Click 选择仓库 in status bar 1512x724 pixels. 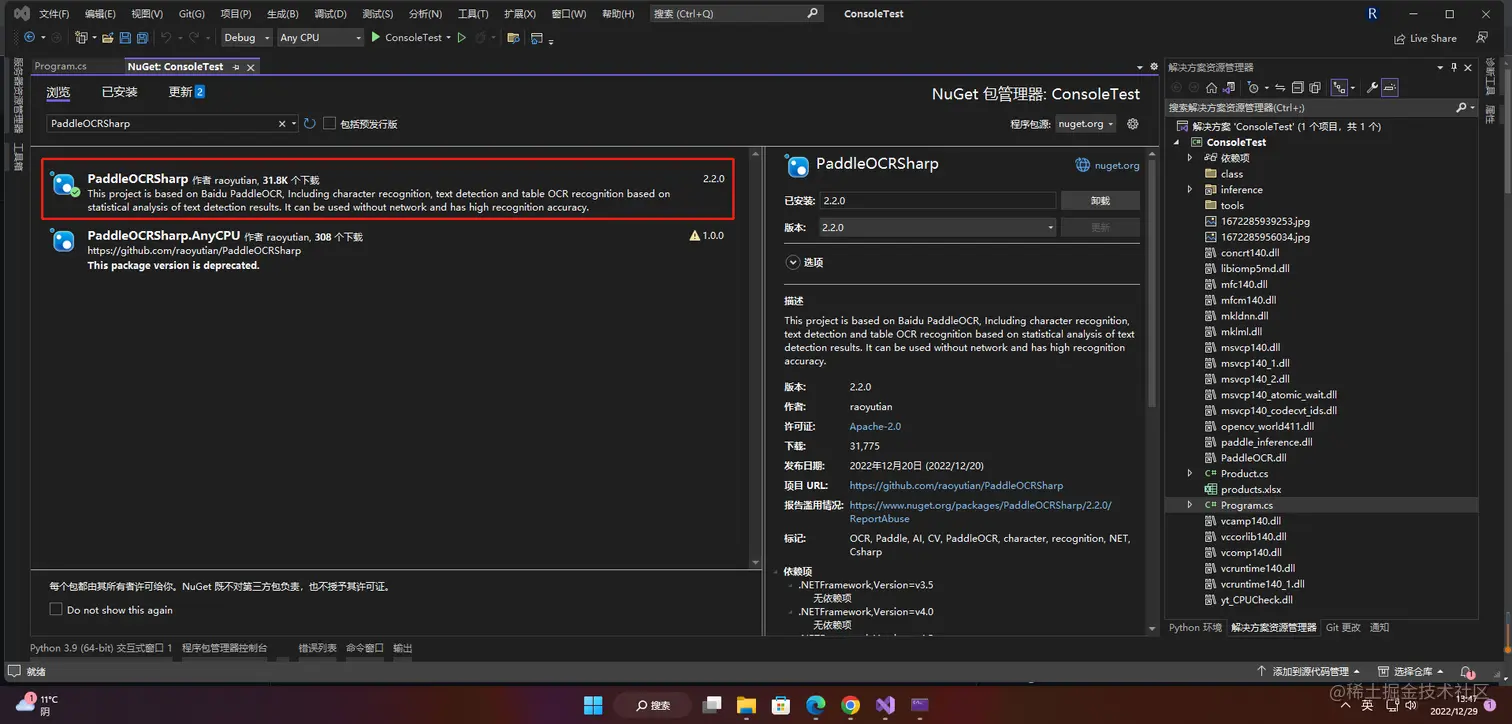tap(1411, 672)
